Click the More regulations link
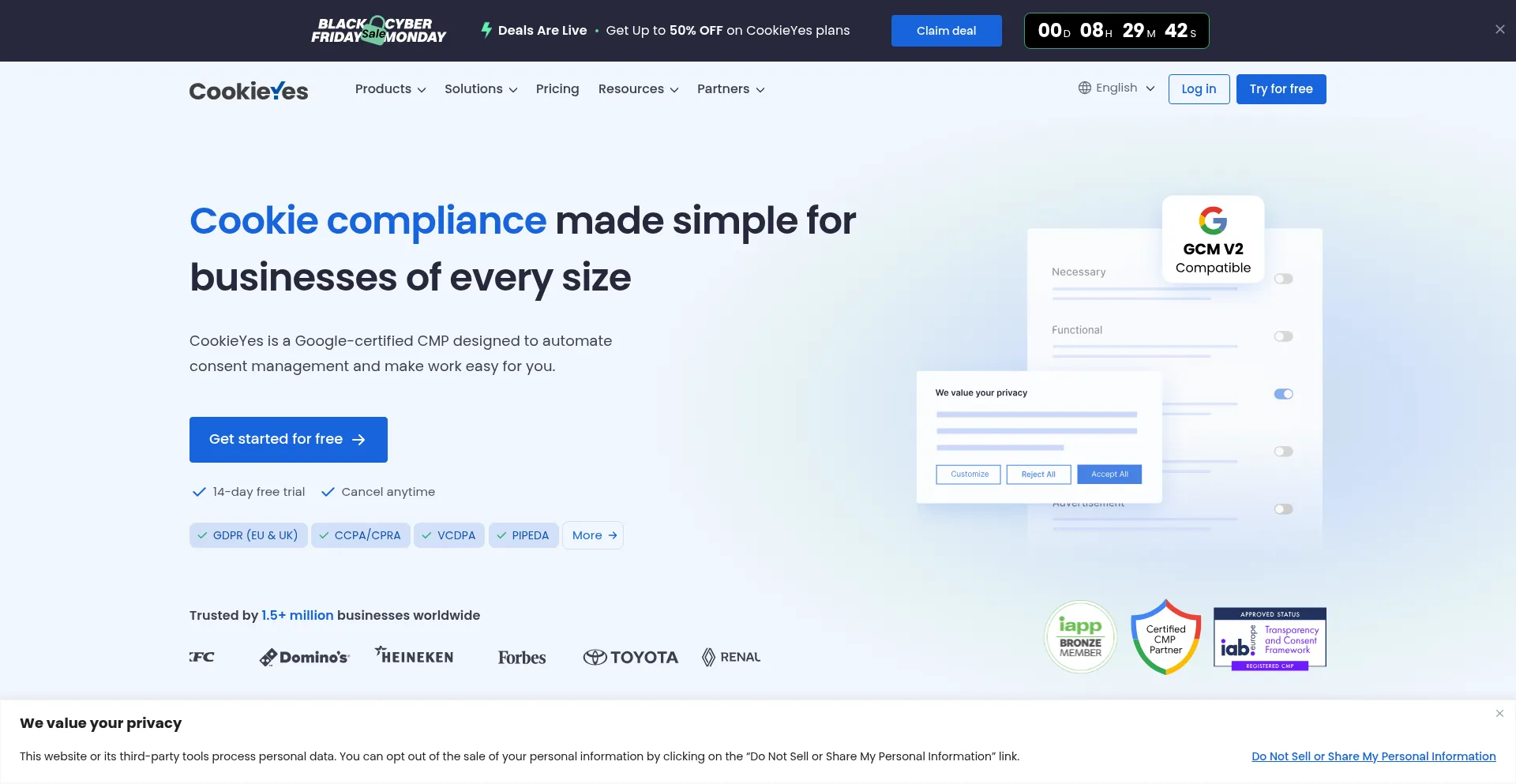 (x=593, y=535)
